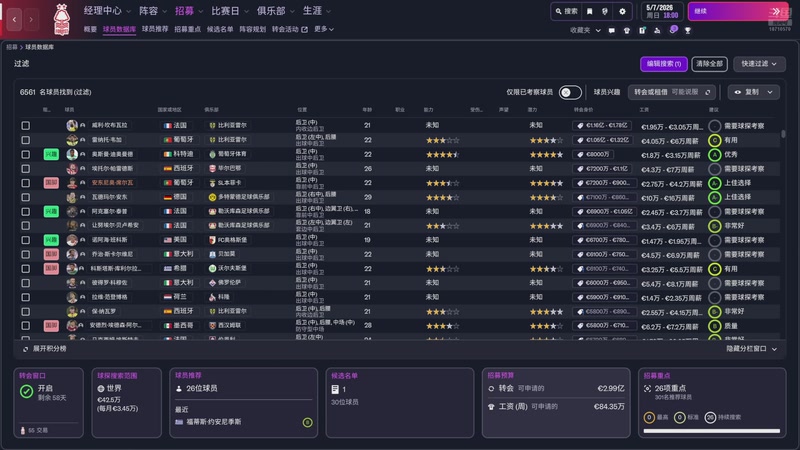The height and width of the screenshot is (450, 800).
Task: Switch to the 球员推荐 tab
Action: click(155, 29)
